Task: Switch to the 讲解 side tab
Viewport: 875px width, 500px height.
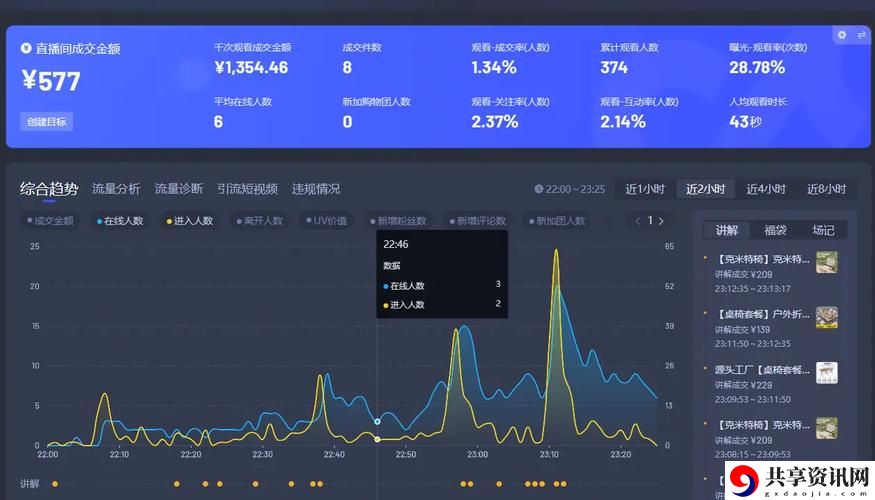Action: point(727,230)
